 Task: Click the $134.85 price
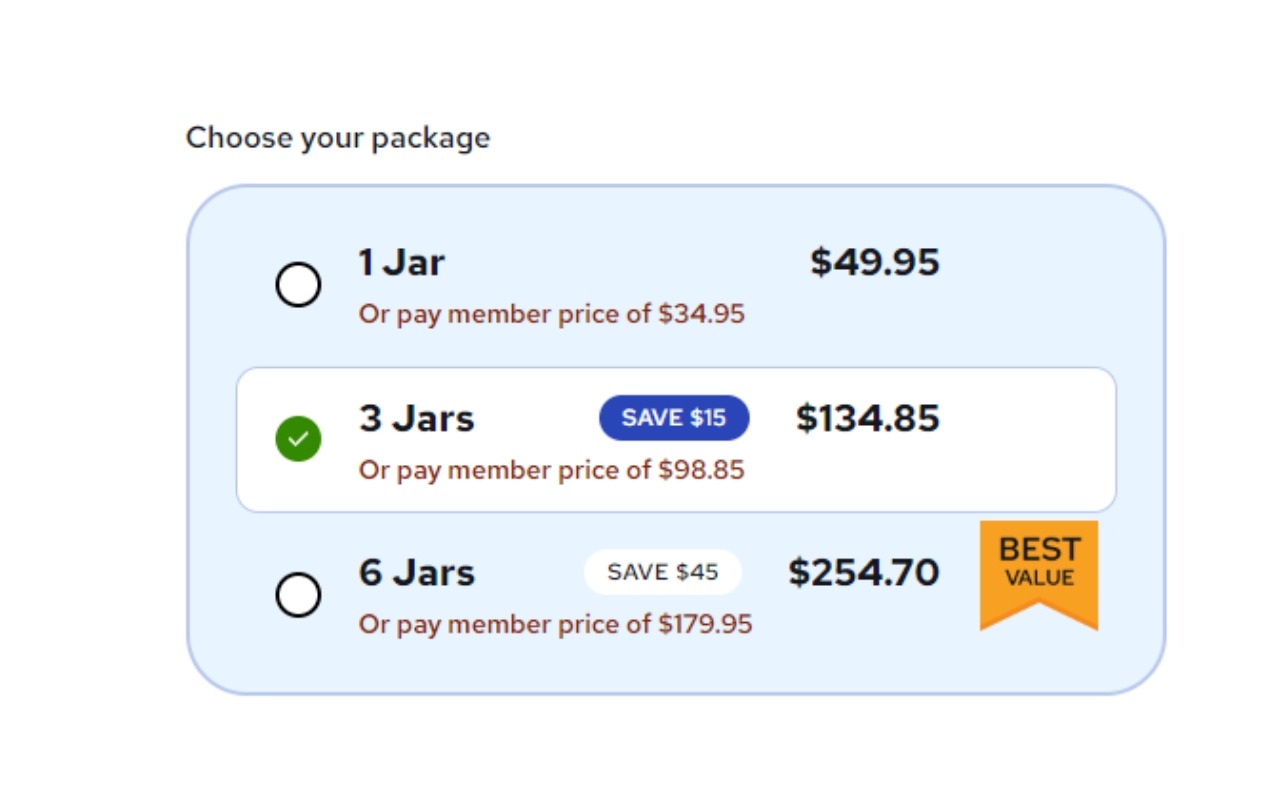coord(867,418)
